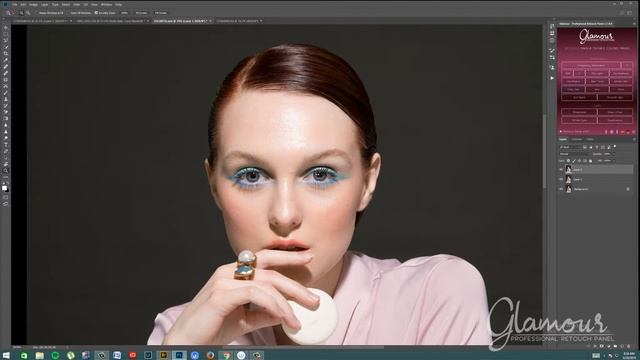Screen dimensions: 640x360
Task: Click the 100% zoom button
Action: click(124, 13)
